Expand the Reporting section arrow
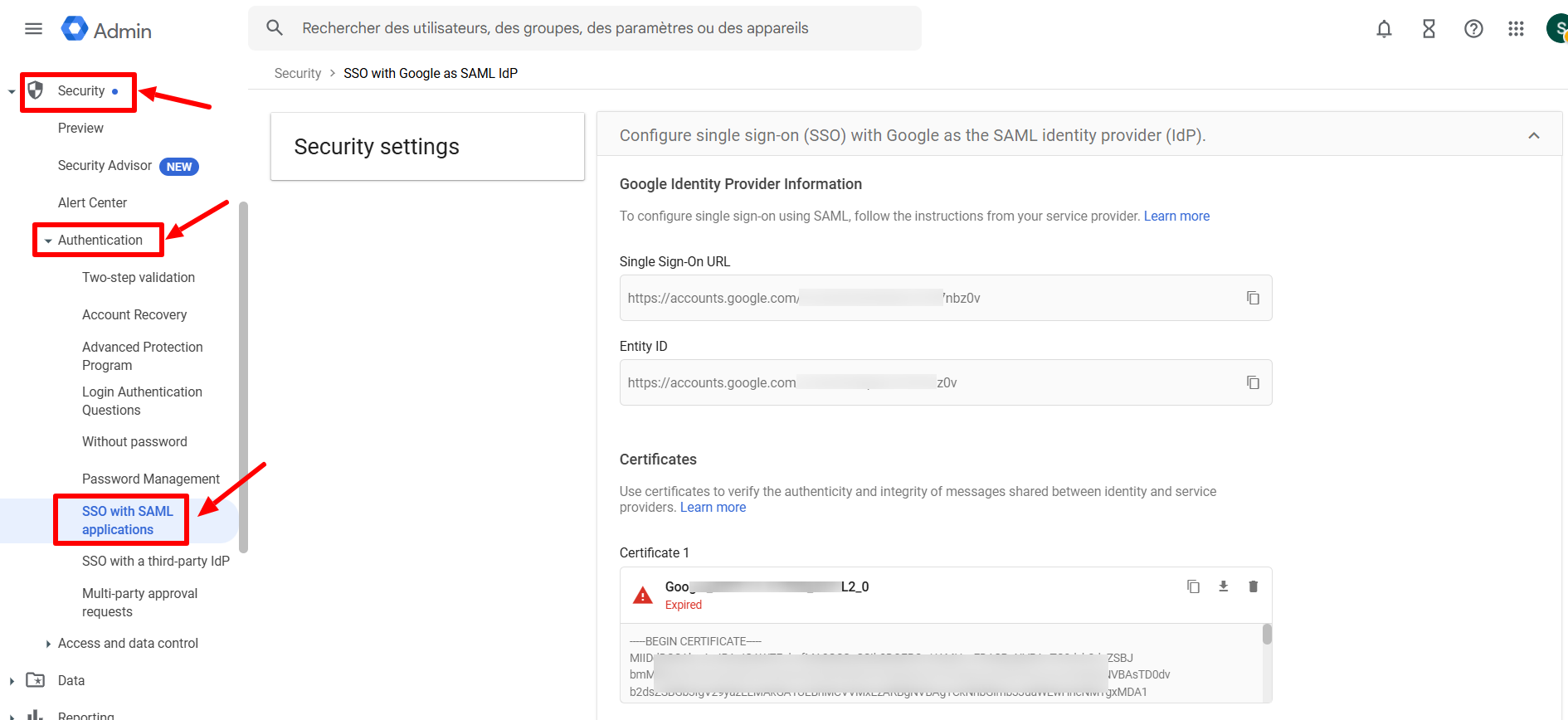This screenshot has width=1568, height=720. coord(12,716)
